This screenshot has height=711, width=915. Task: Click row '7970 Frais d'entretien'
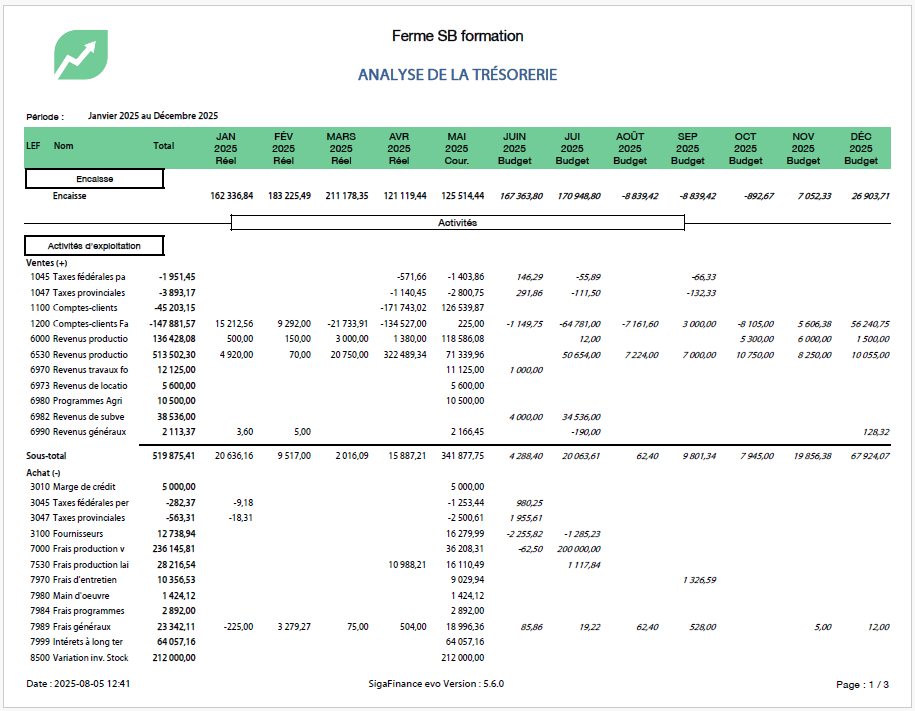[458, 579]
